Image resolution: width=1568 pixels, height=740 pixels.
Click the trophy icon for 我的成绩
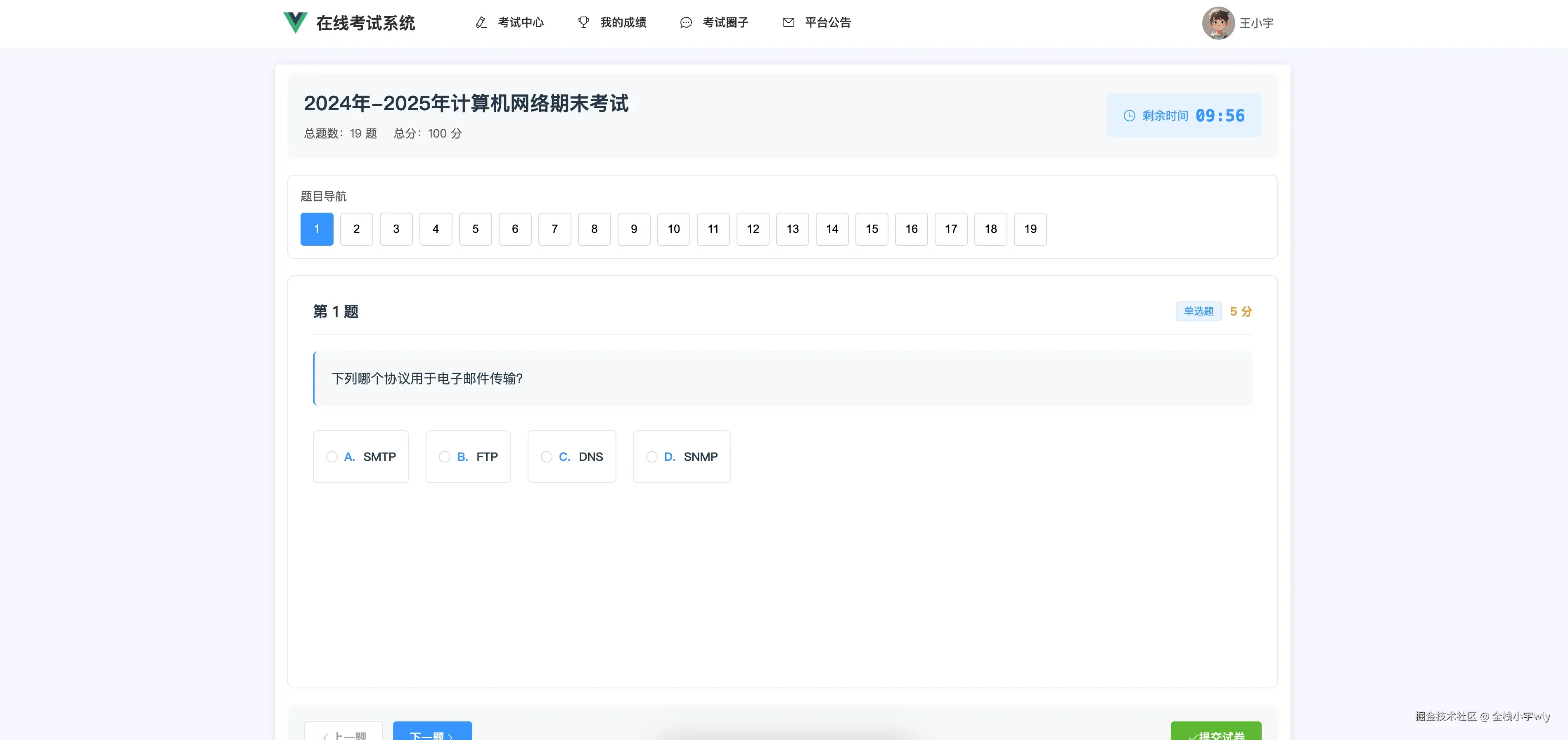tap(583, 23)
